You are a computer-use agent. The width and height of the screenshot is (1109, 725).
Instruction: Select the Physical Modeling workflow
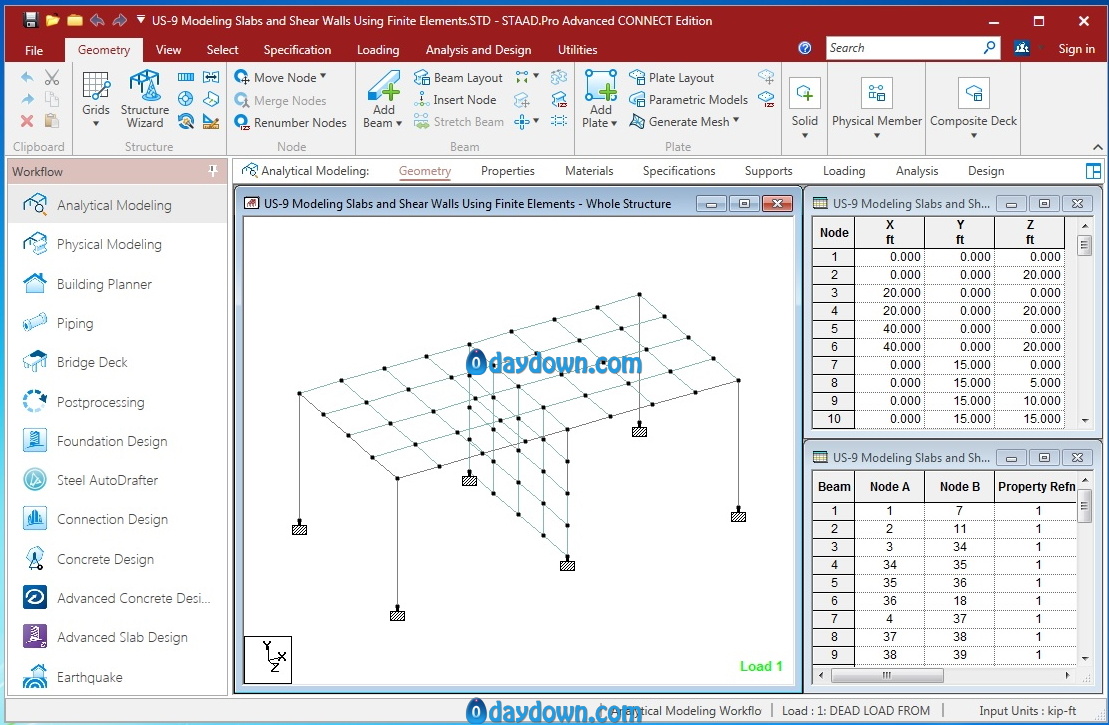pyautogui.click(x=117, y=244)
